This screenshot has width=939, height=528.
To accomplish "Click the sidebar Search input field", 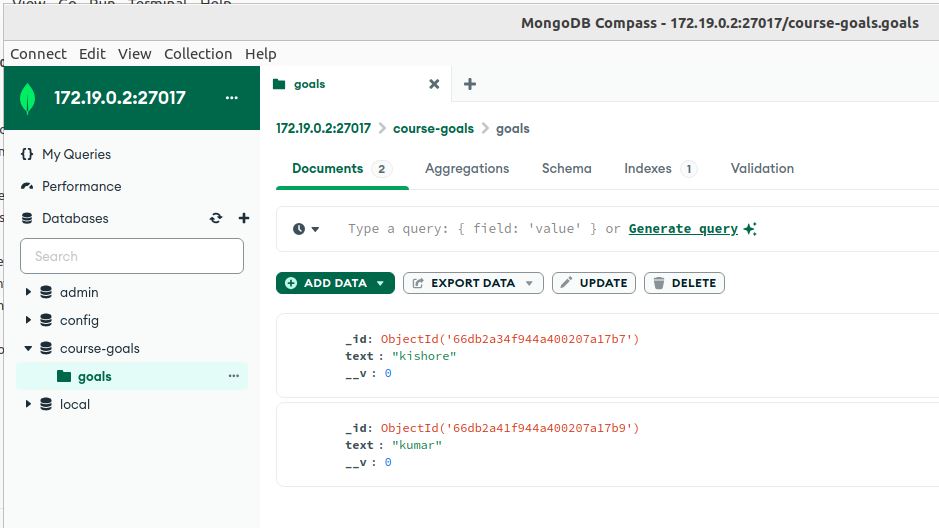I will click(132, 256).
